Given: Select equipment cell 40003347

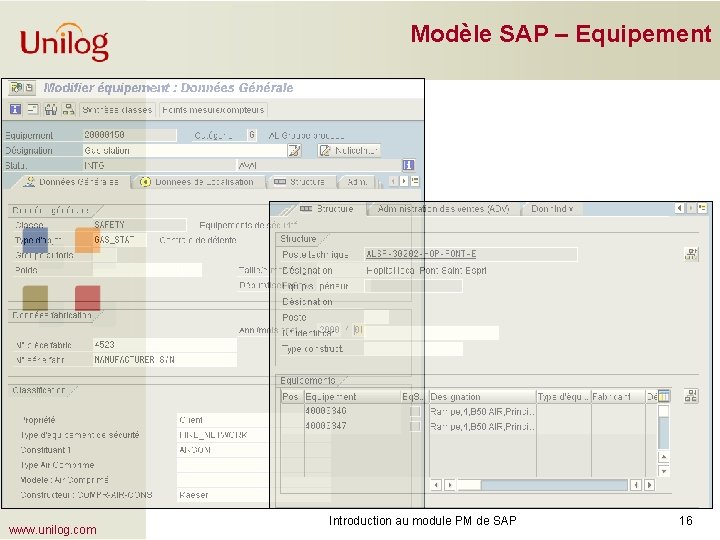Looking at the screenshot, I should (x=352, y=426).
